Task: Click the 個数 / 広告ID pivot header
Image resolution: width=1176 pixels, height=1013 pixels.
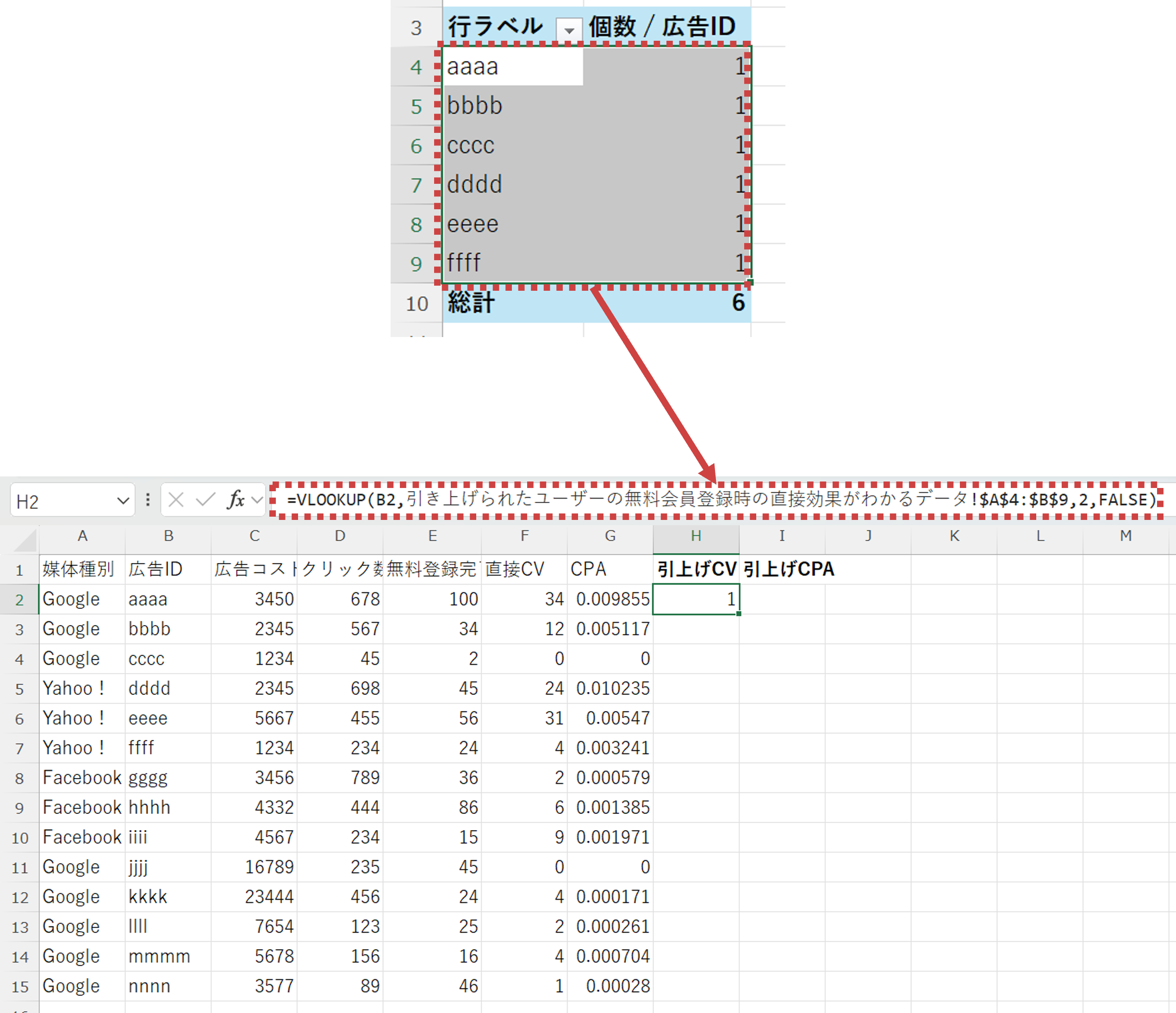Action: [x=662, y=27]
